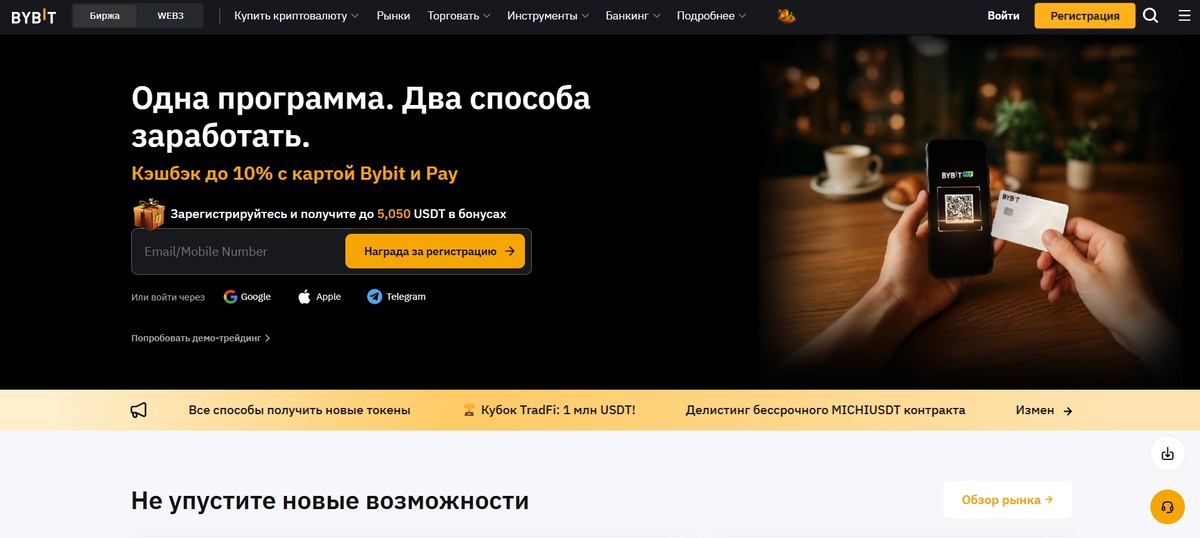
Task: Click the Регистрация button
Action: point(1085,16)
